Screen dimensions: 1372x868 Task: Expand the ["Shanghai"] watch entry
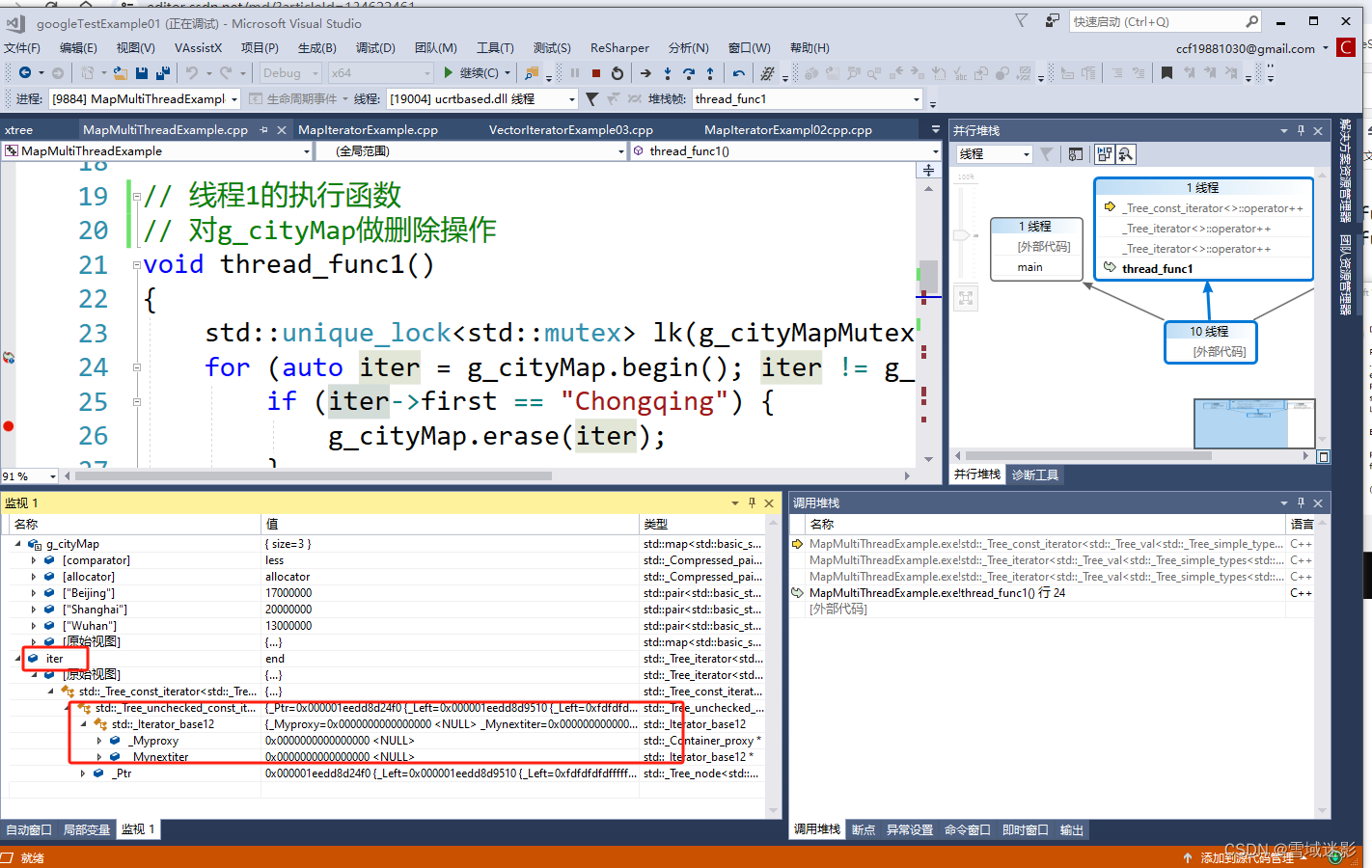(x=35, y=610)
